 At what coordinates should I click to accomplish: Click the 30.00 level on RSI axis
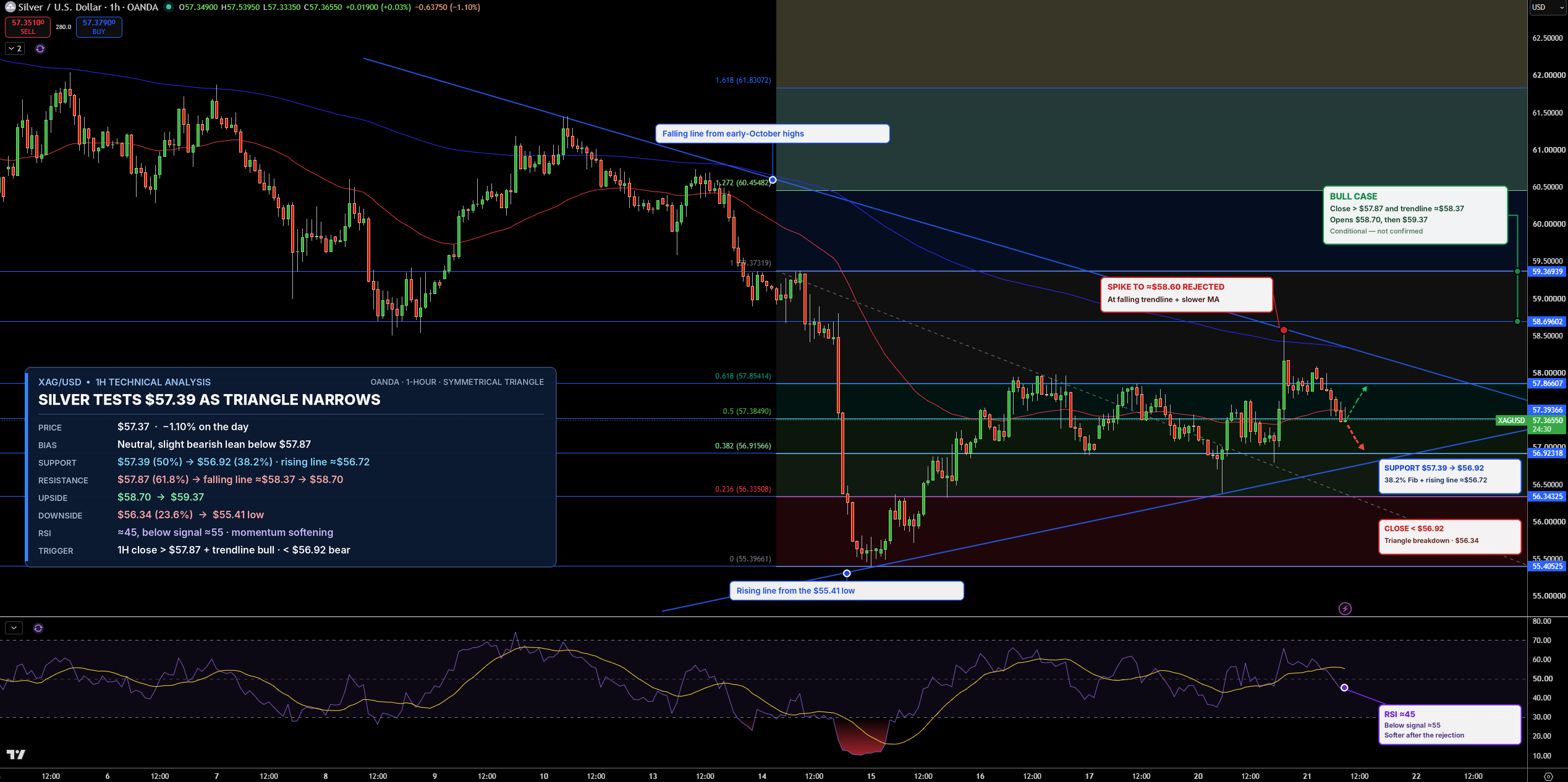coord(1542,717)
